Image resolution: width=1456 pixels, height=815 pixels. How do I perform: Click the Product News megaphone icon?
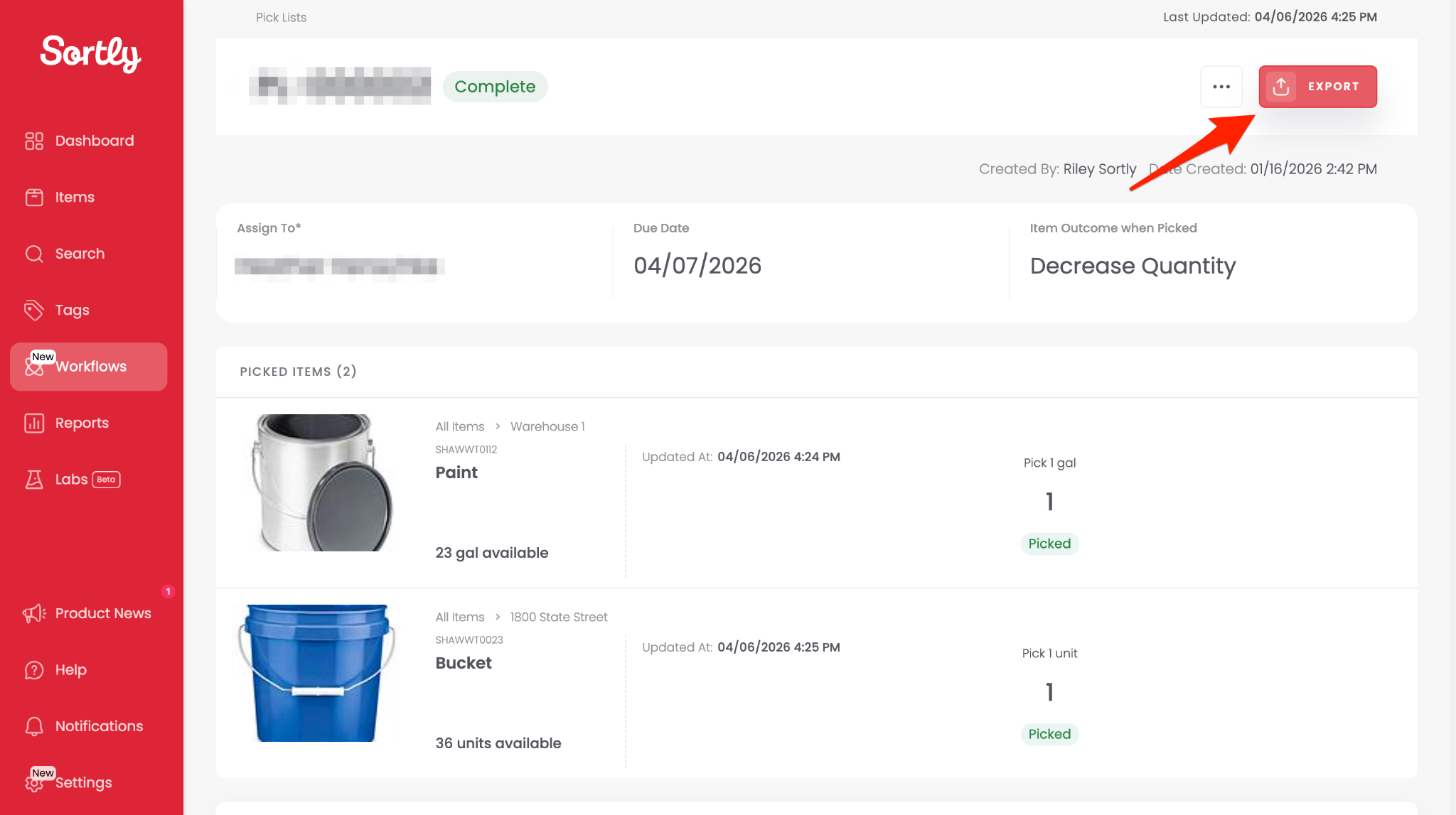point(34,613)
